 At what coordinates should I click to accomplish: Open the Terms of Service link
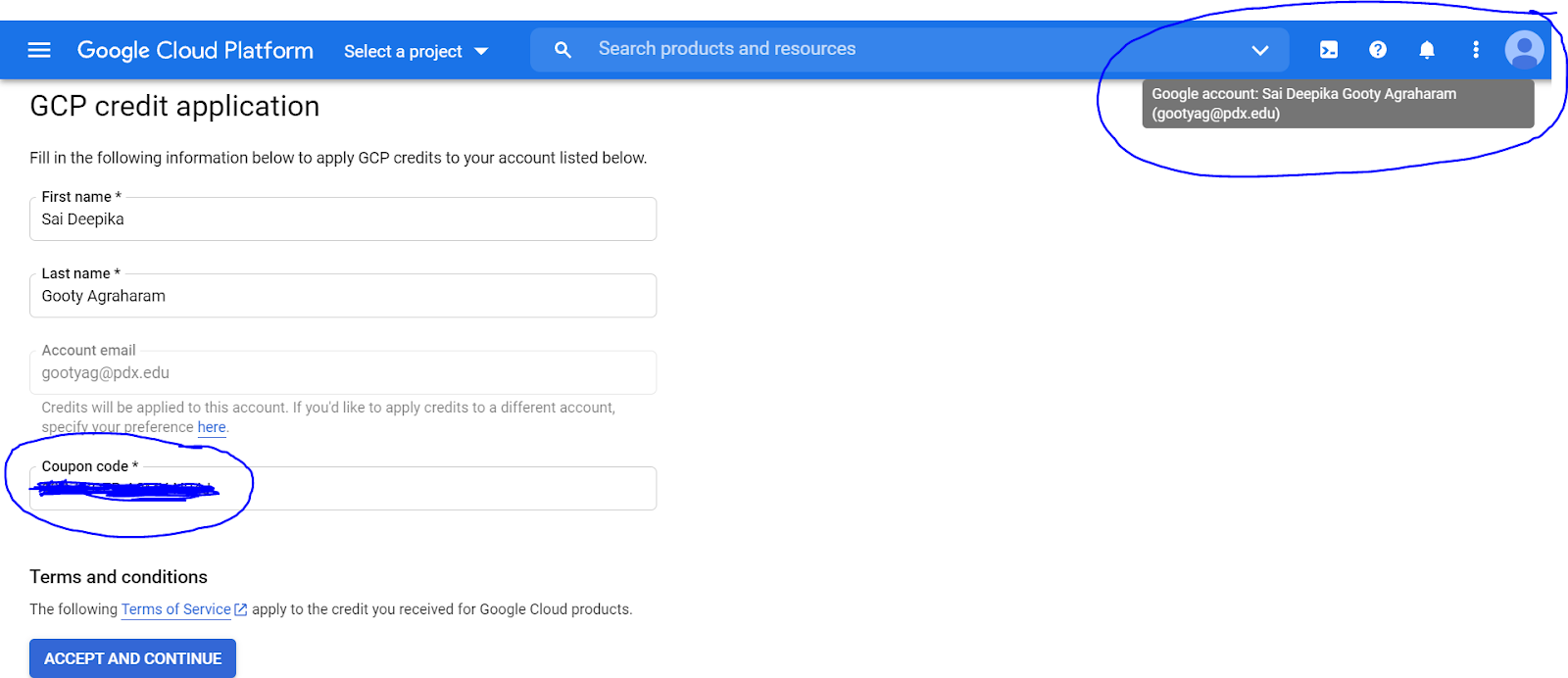(x=176, y=609)
